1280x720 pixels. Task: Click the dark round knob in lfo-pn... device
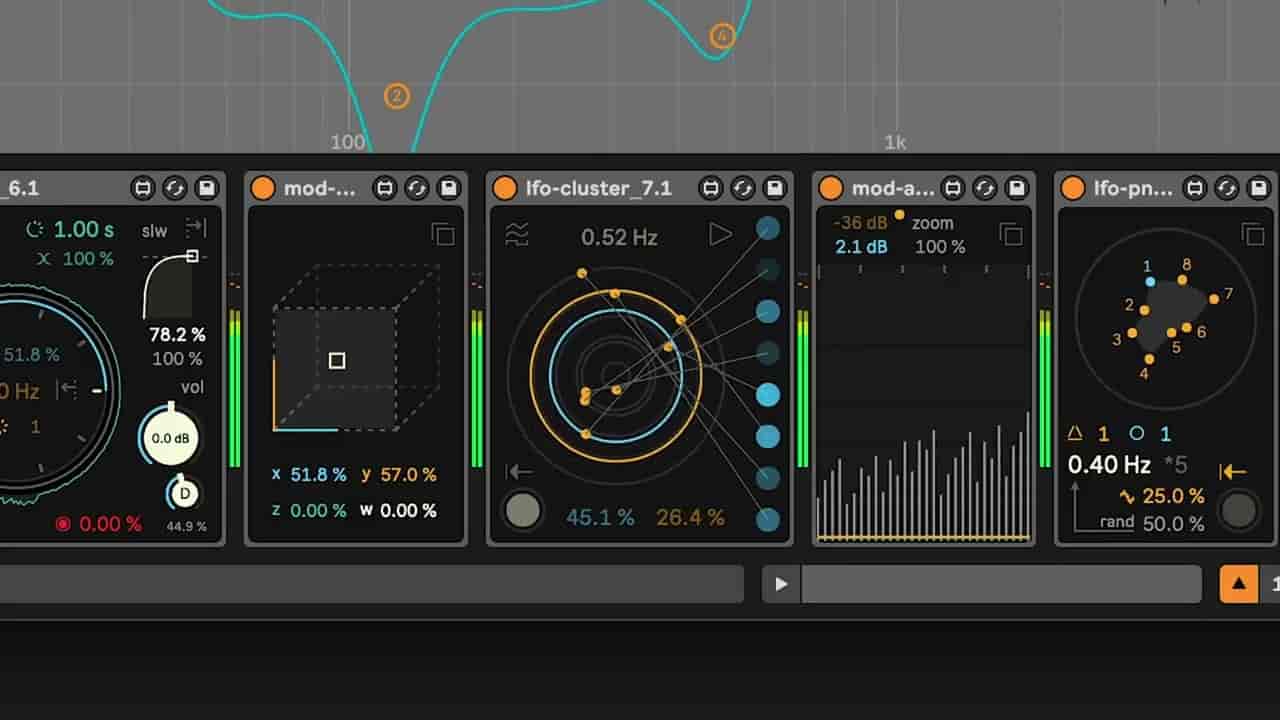tap(1239, 510)
